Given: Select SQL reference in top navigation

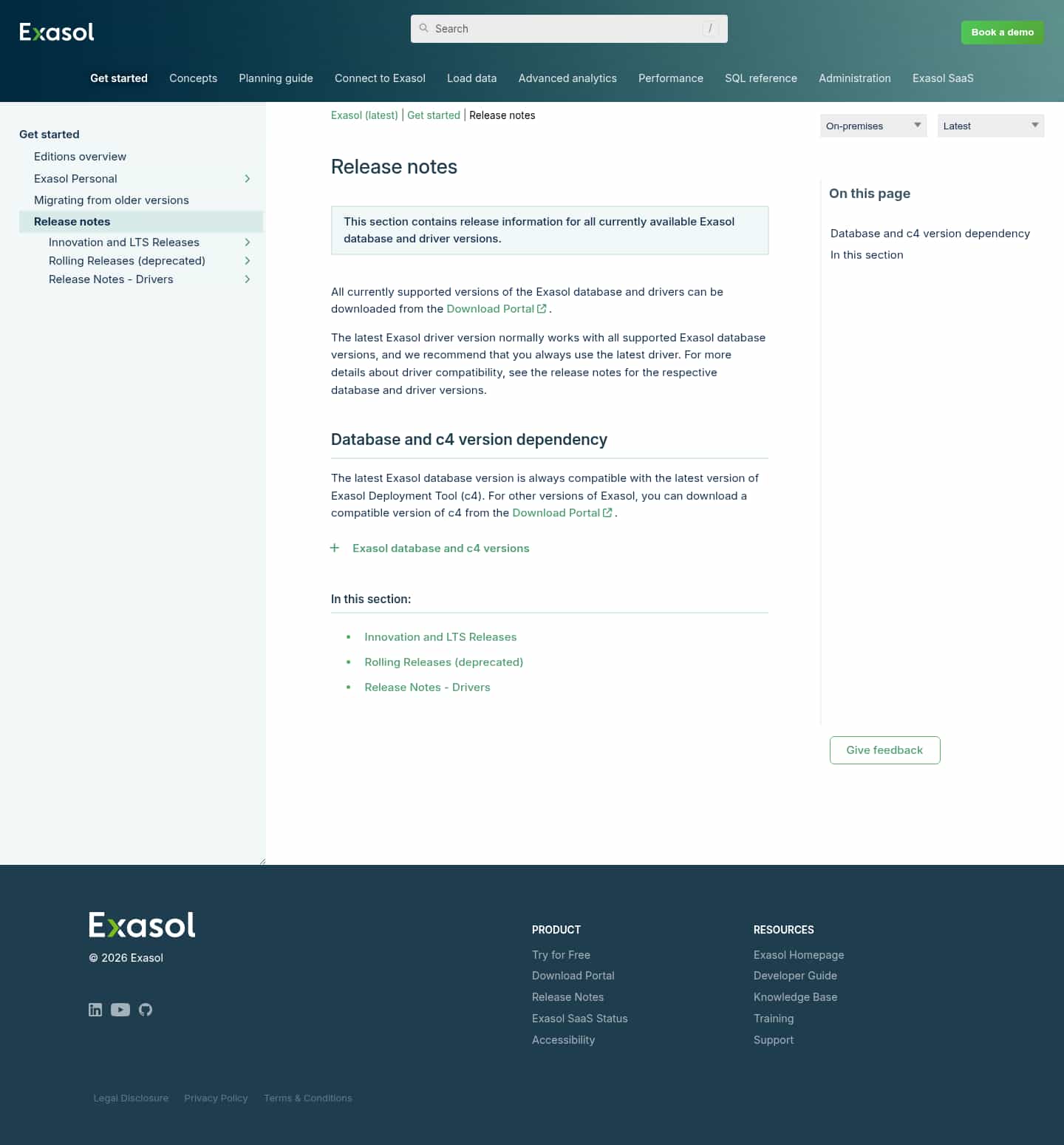Looking at the screenshot, I should 761,78.
